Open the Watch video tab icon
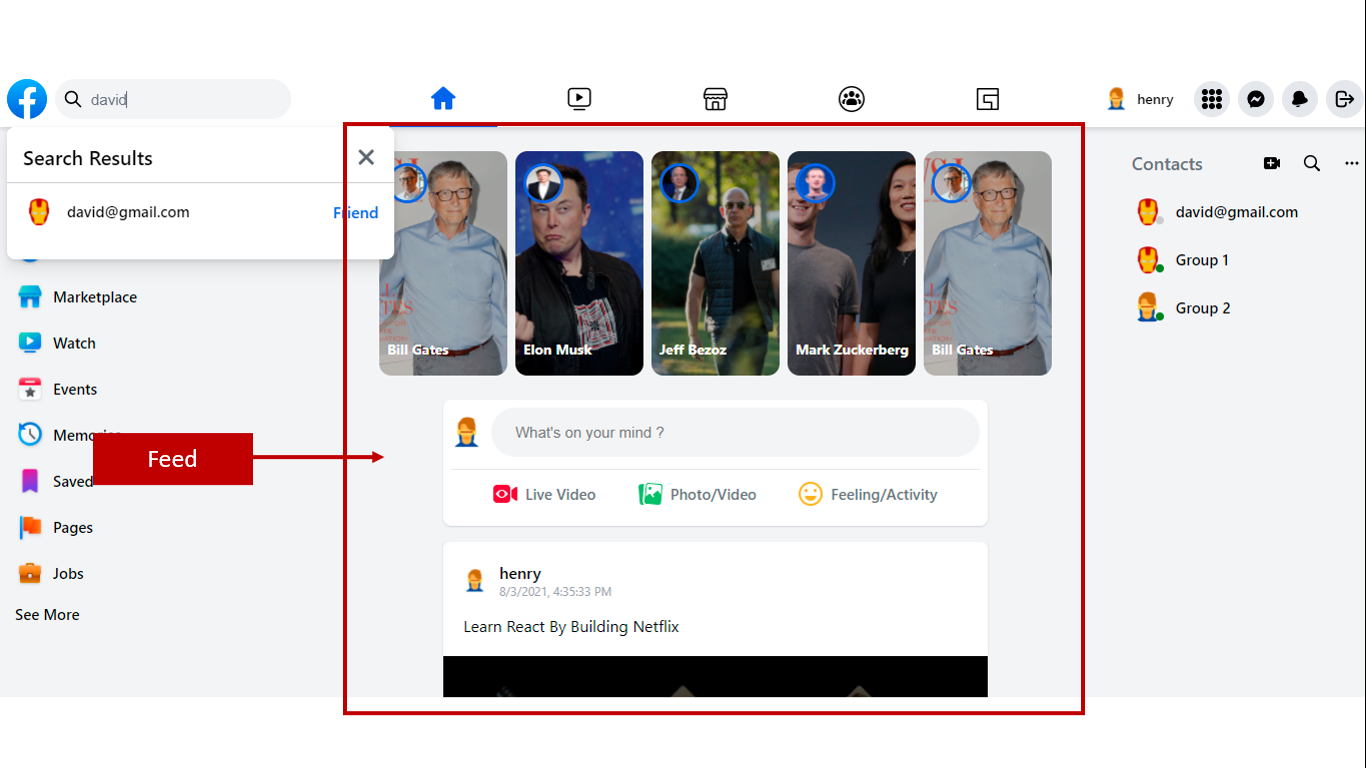Screen dimensions: 1366x768 tap(579, 98)
